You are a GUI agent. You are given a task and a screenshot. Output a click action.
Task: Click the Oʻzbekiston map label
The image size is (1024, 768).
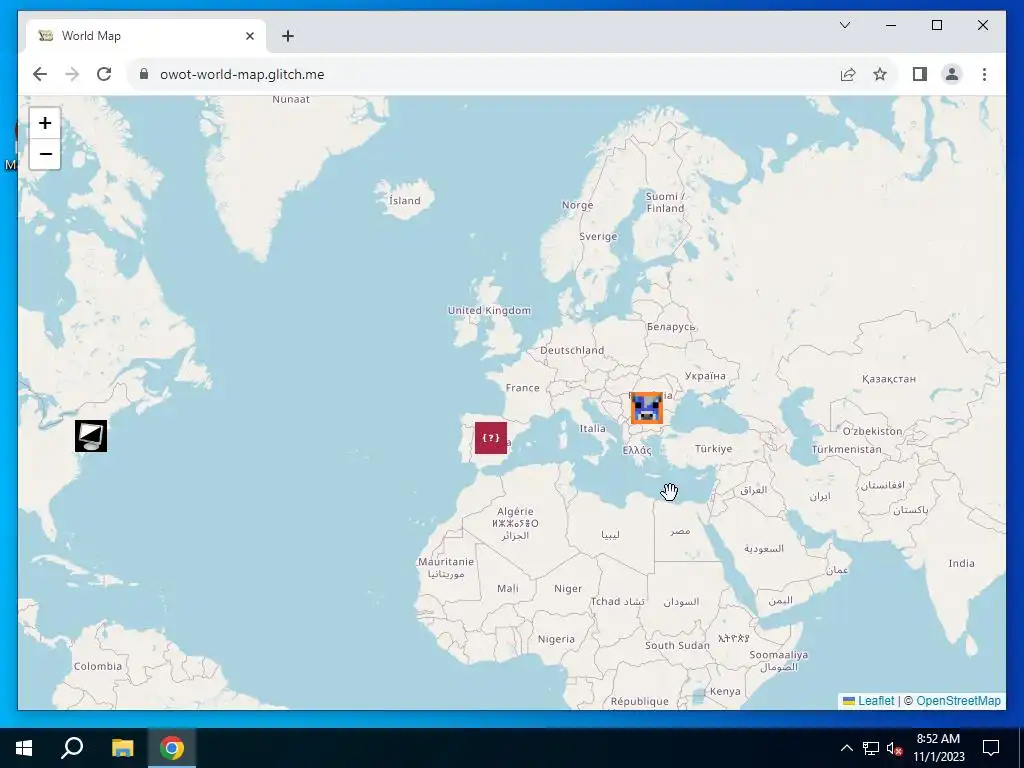(x=872, y=431)
